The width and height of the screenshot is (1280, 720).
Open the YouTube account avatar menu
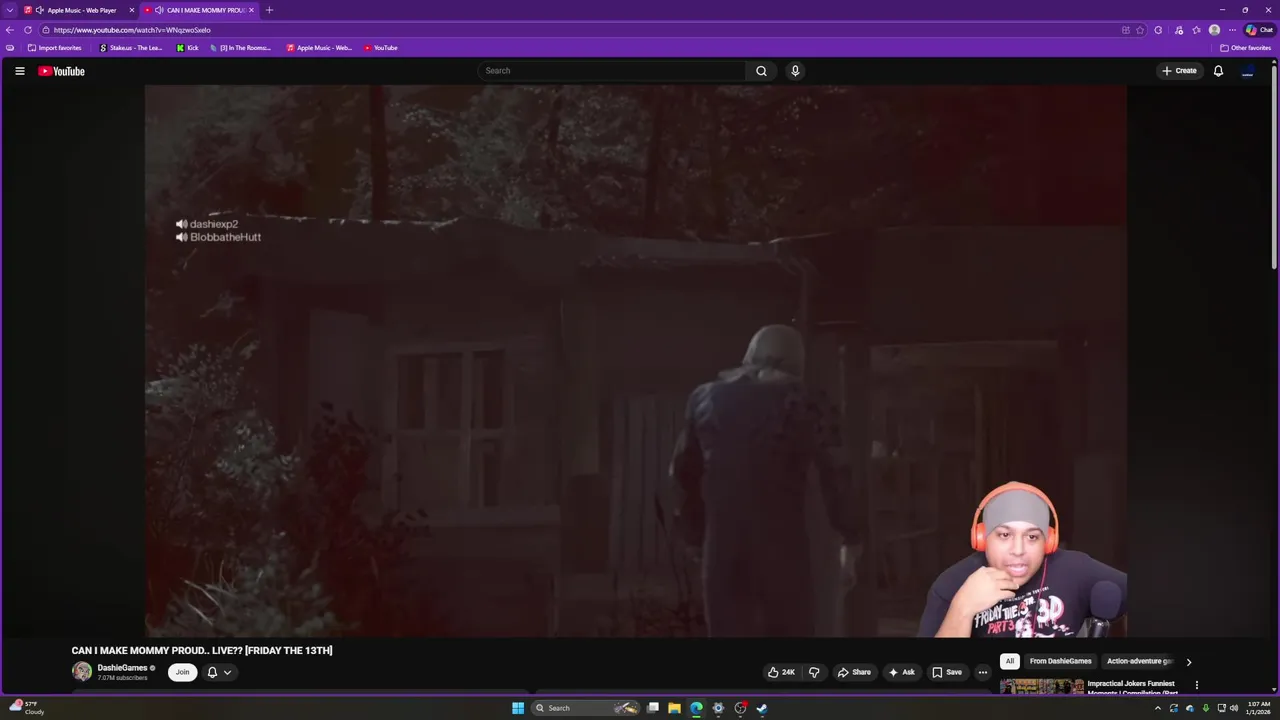(x=1247, y=71)
